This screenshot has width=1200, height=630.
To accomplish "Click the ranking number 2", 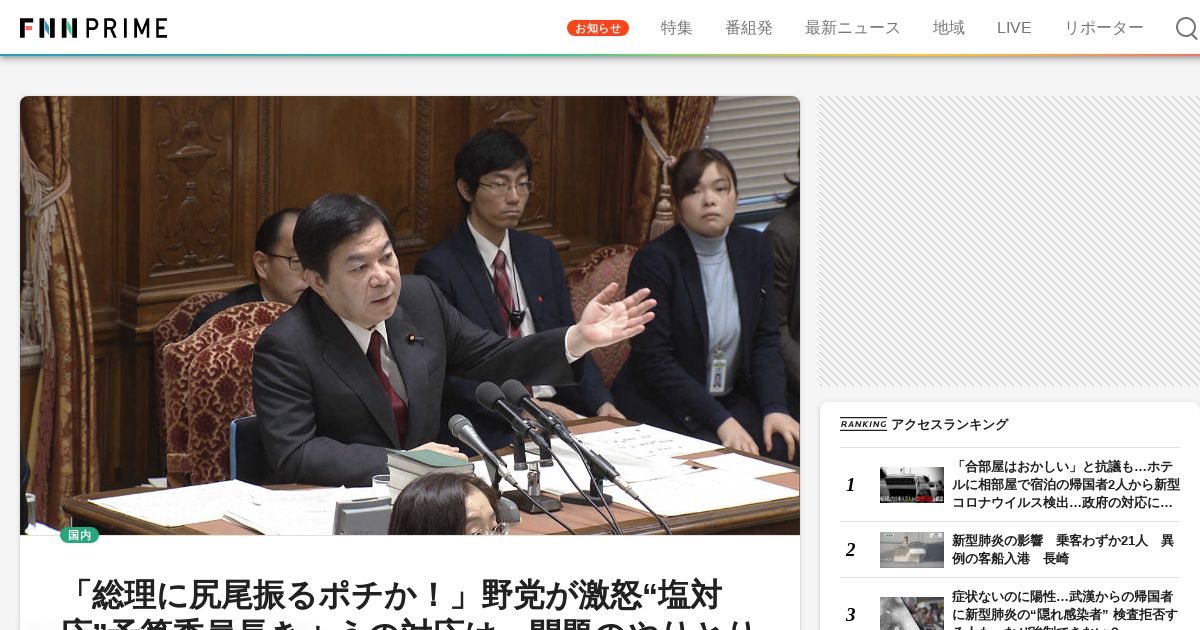I will pos(850,549).
